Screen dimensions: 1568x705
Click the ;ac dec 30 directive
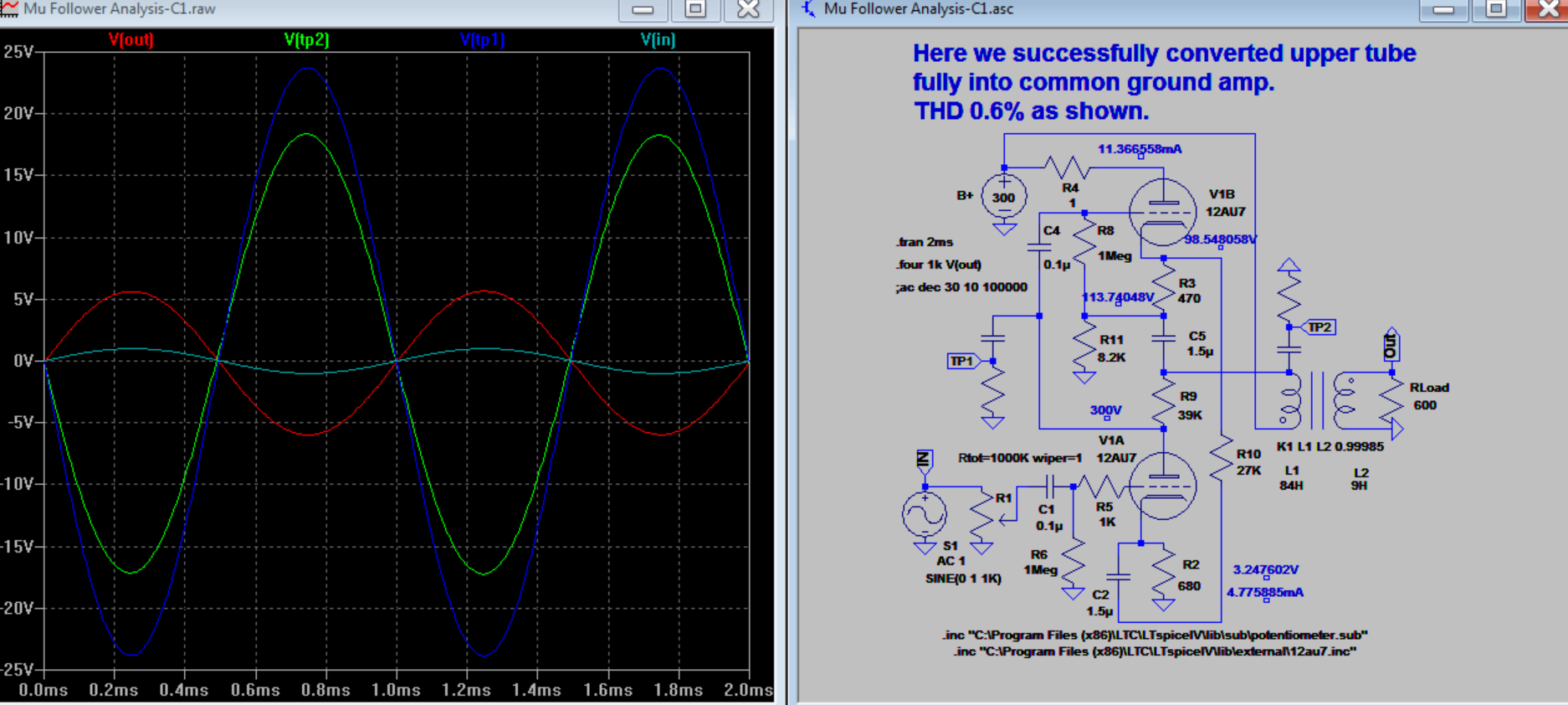[961, 287]
